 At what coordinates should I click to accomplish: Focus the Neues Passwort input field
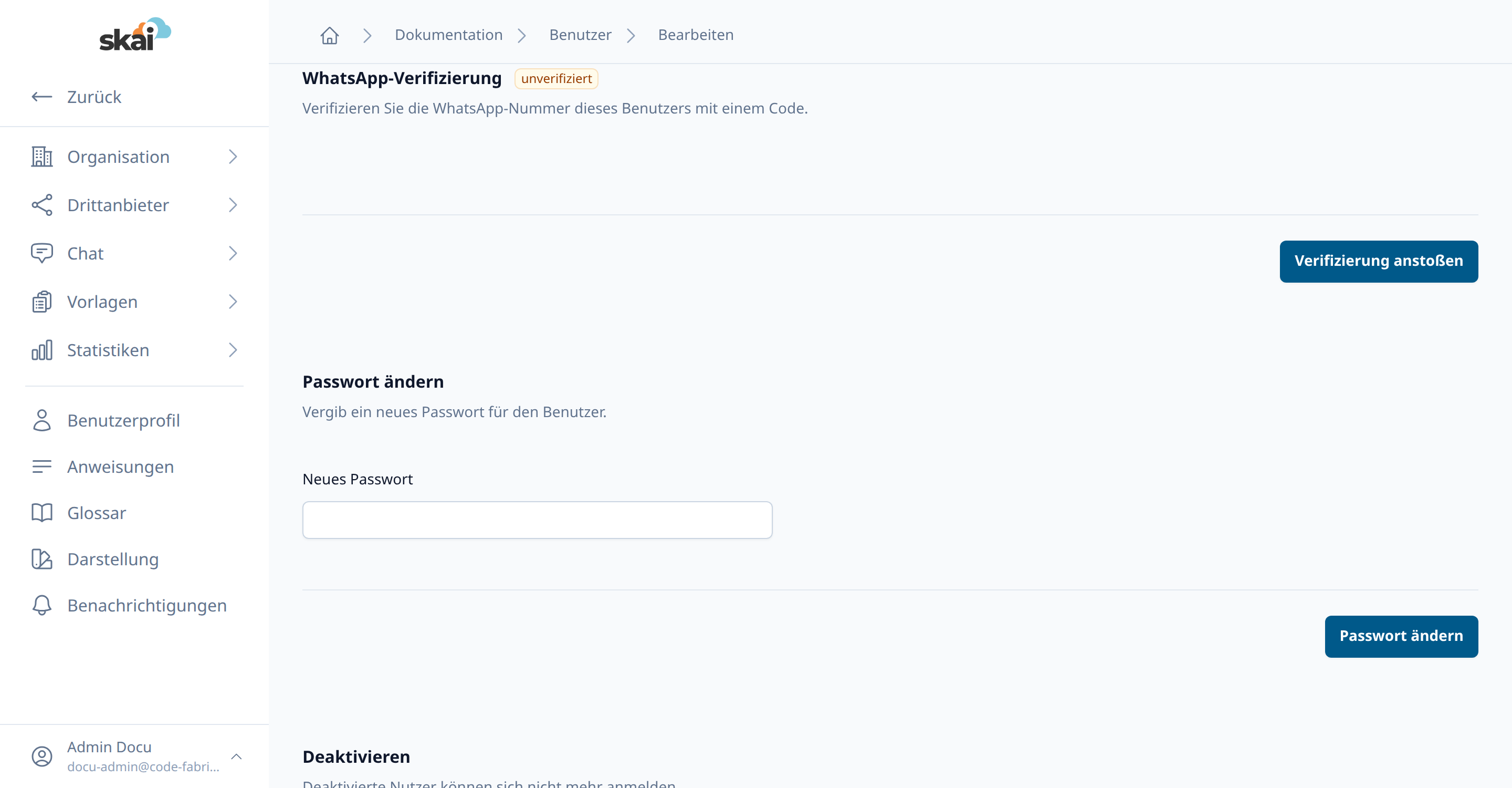click(537, 520)
